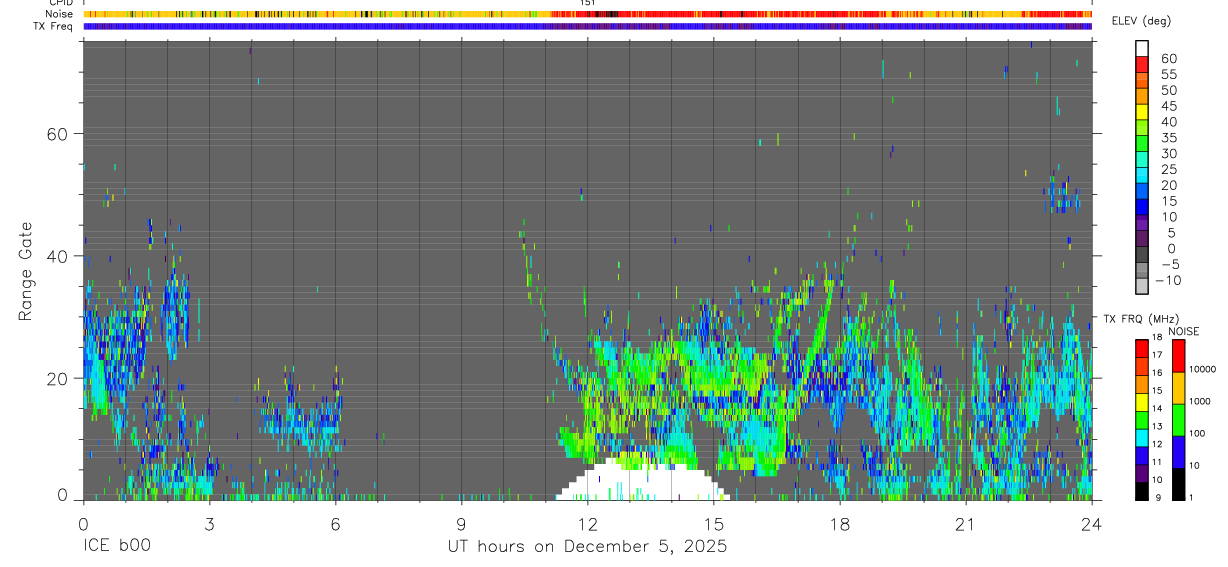Click the Noise color bar above plot
Screen dimensions: 1228x567
[587, 14]
